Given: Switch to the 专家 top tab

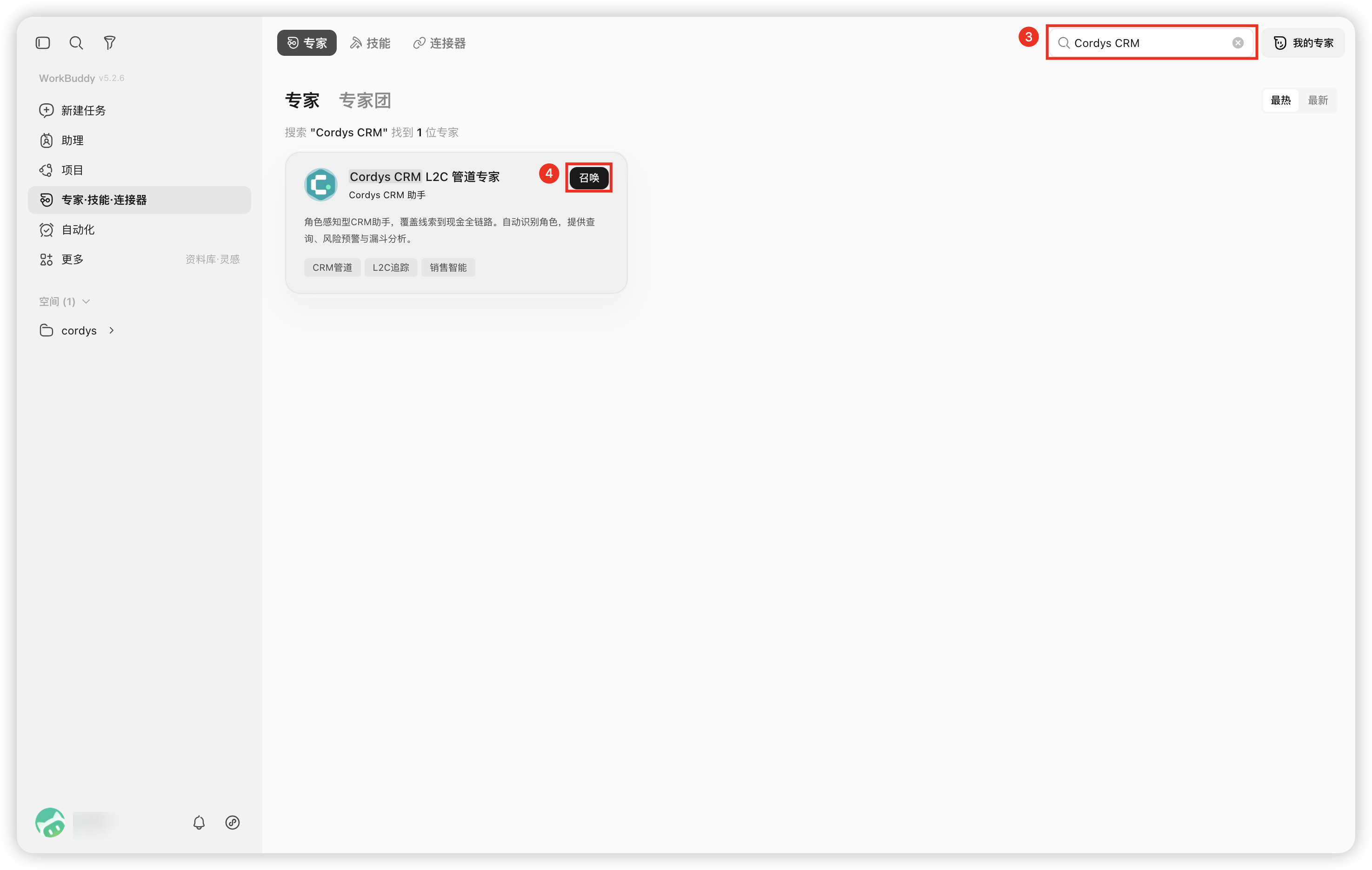Looking at the screenshot, I should pyautogui.click(x=306, y=43).
